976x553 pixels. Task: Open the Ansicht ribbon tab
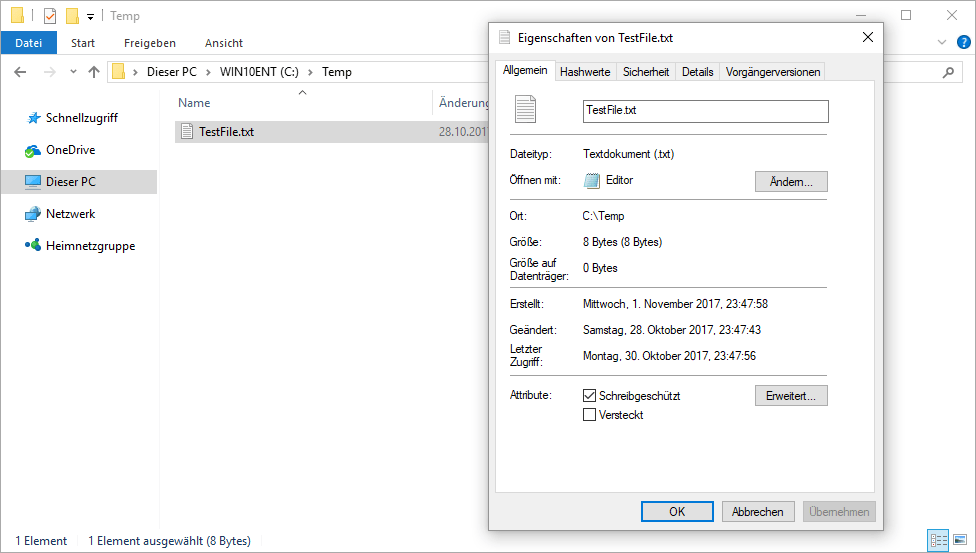pos(224,43)
